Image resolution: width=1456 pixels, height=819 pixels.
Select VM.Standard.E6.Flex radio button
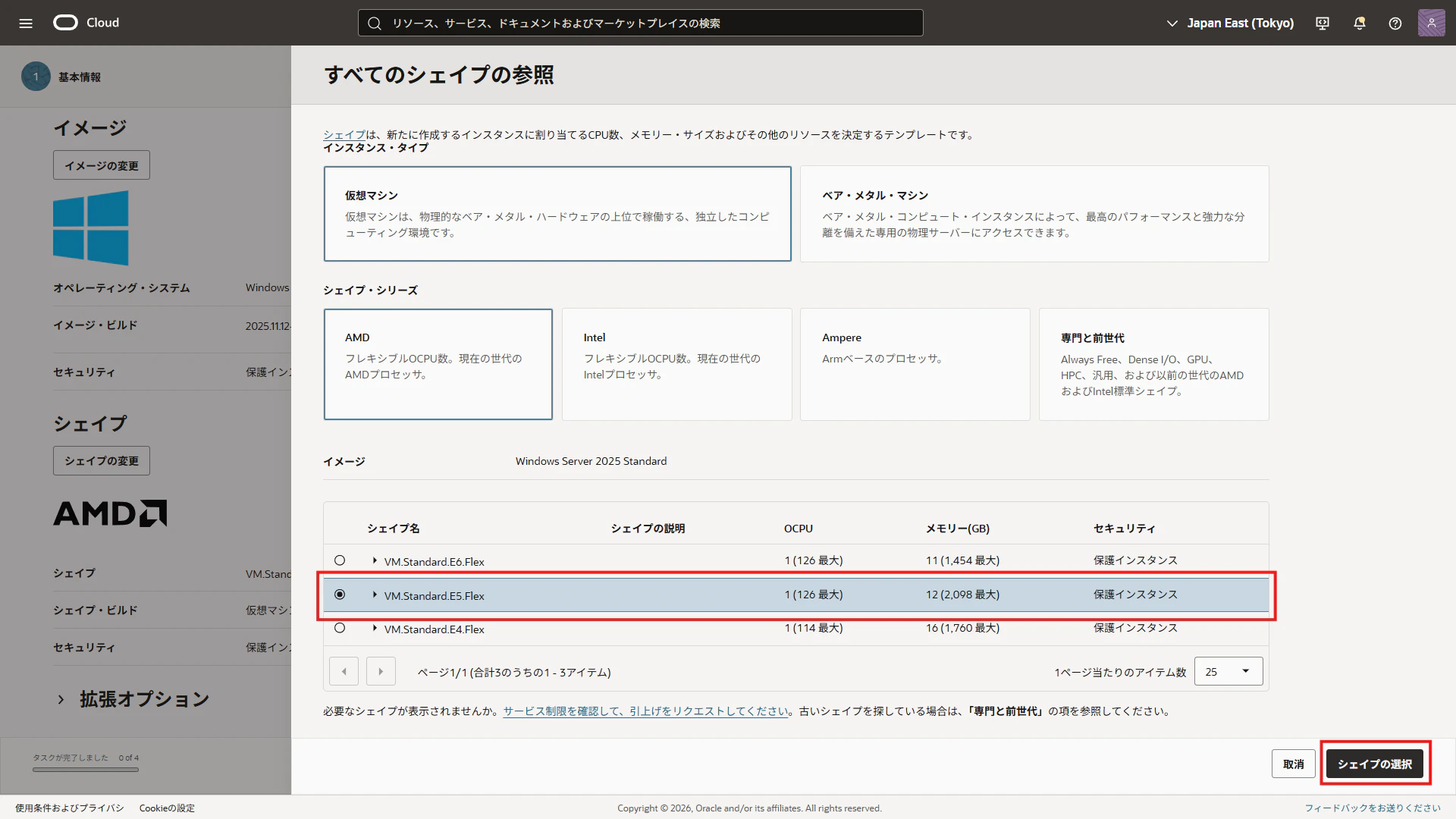[340, 560]
